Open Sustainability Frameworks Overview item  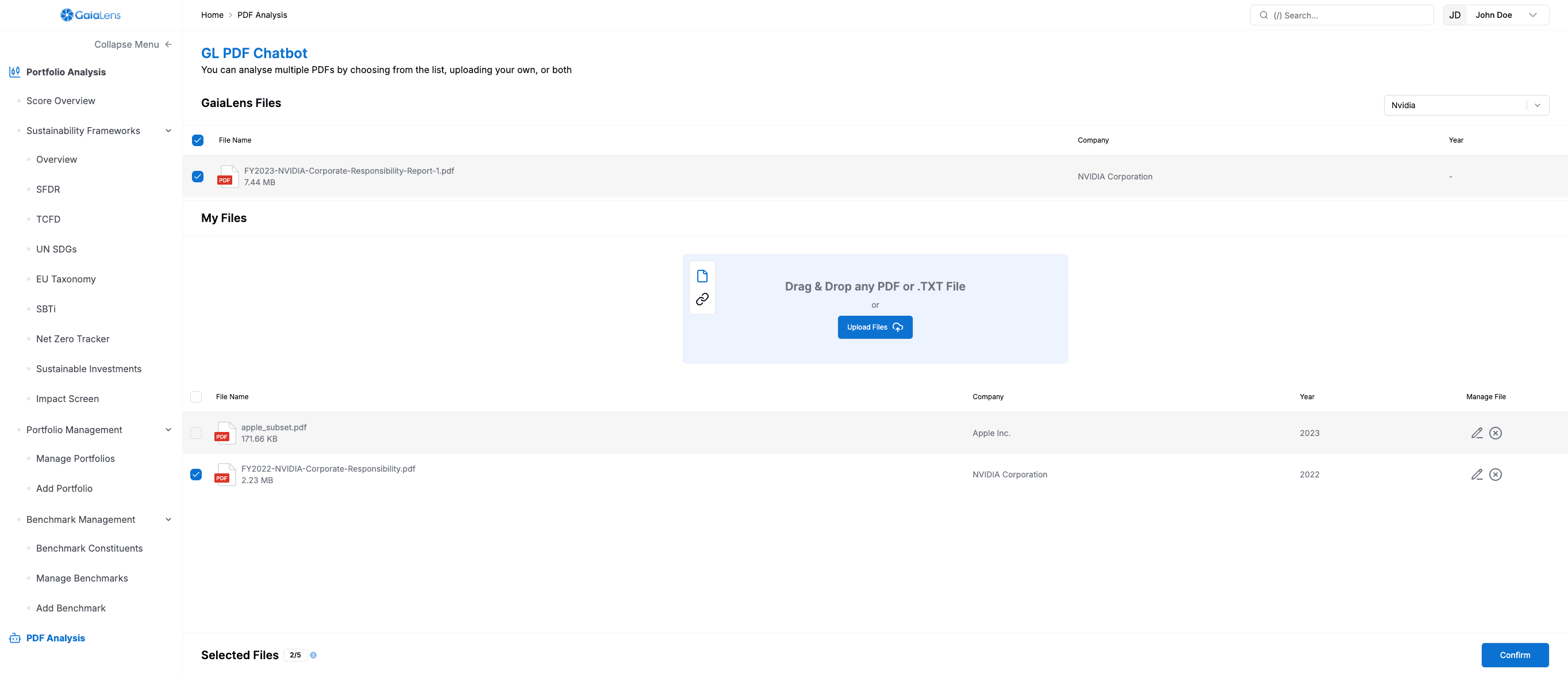click(56, 160)
